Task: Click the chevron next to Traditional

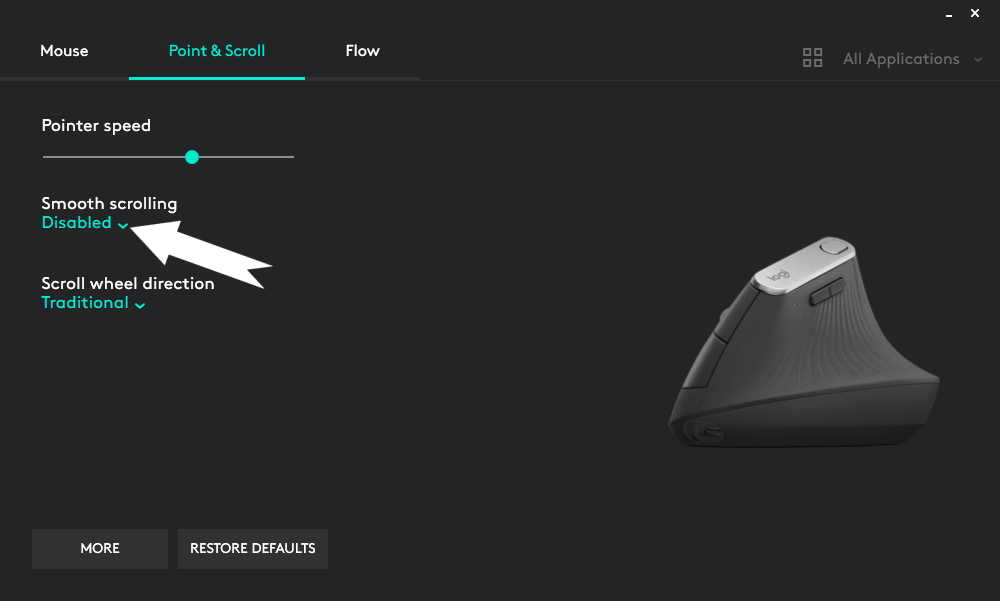Action: [x=140, y=306]
